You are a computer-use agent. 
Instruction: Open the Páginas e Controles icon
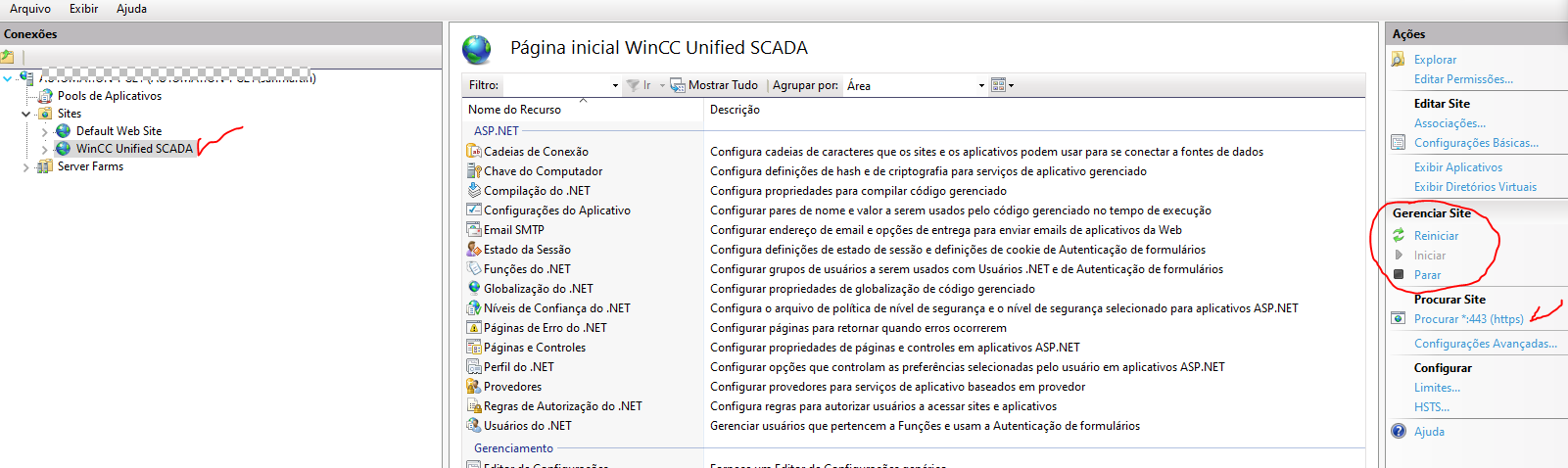(474, 348)
